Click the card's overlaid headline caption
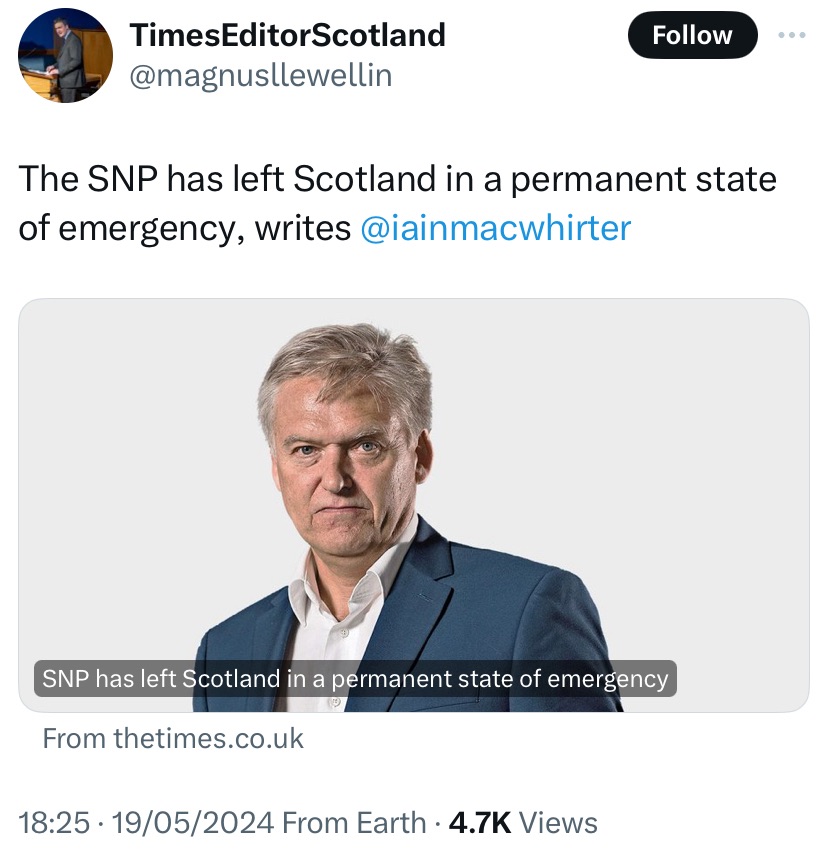828x855 pixels. (x=355, y=679)
